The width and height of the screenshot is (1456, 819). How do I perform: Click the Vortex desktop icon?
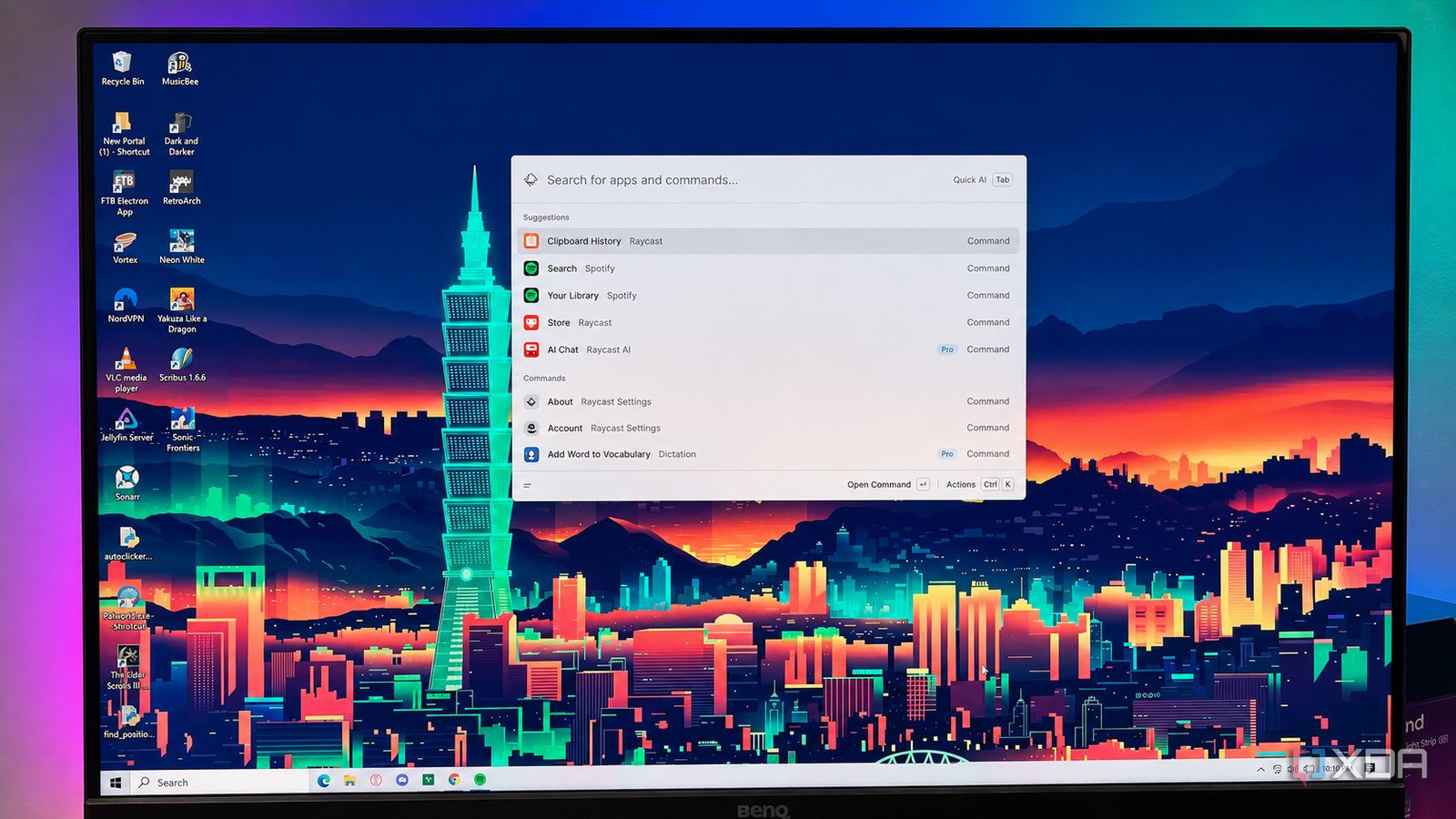coord(125,241)
